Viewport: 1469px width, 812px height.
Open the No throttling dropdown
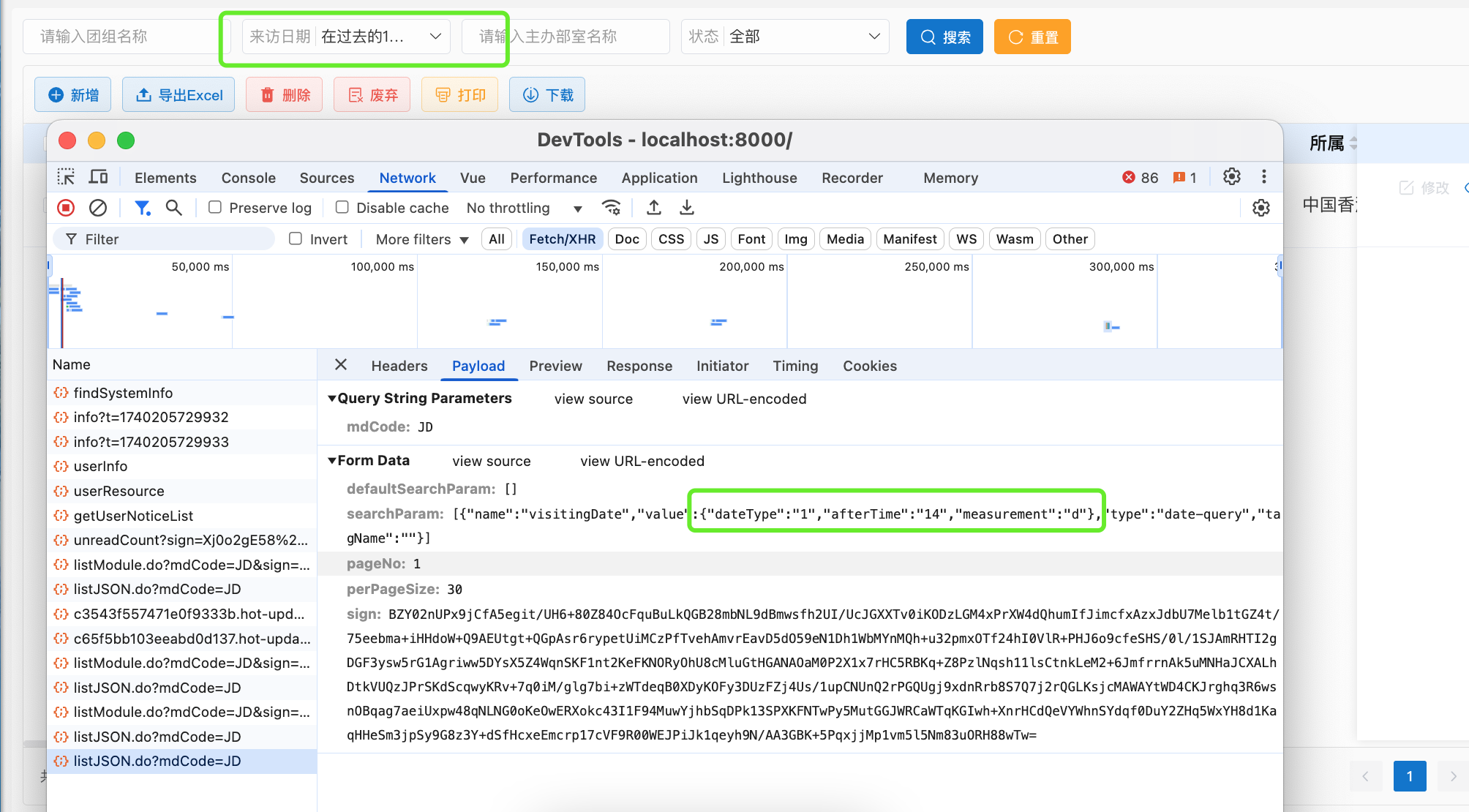click(524, 208)
